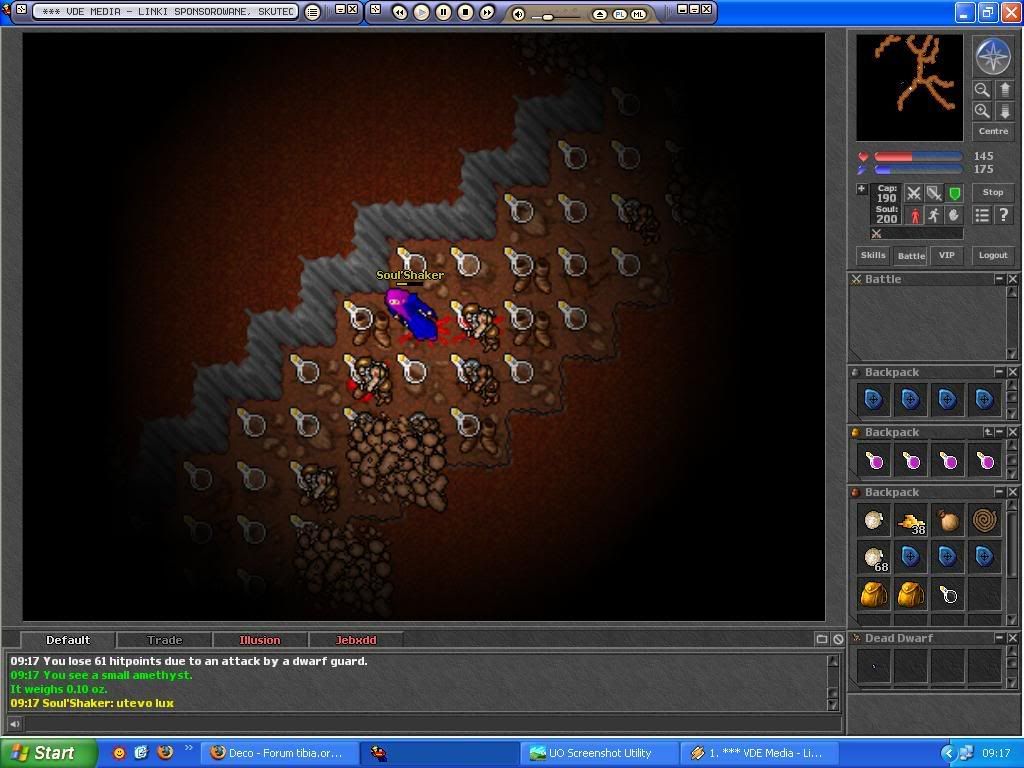Switch to Deco - Forum tibia taskbar window
1024x768 pixels.
280,753
